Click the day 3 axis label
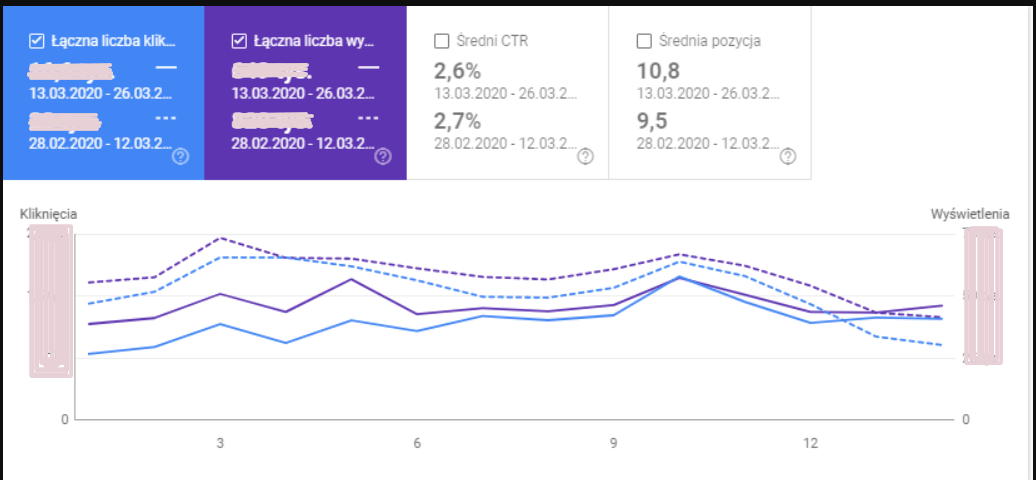Image resolution: width=1036 pixels, height=480 pixels. coord(220,444)
